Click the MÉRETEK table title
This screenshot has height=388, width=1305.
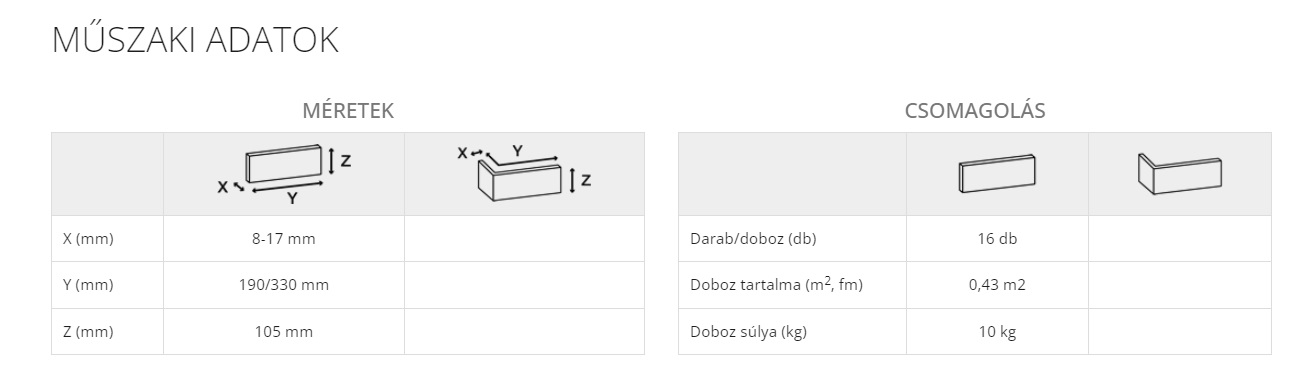(348, 111)
